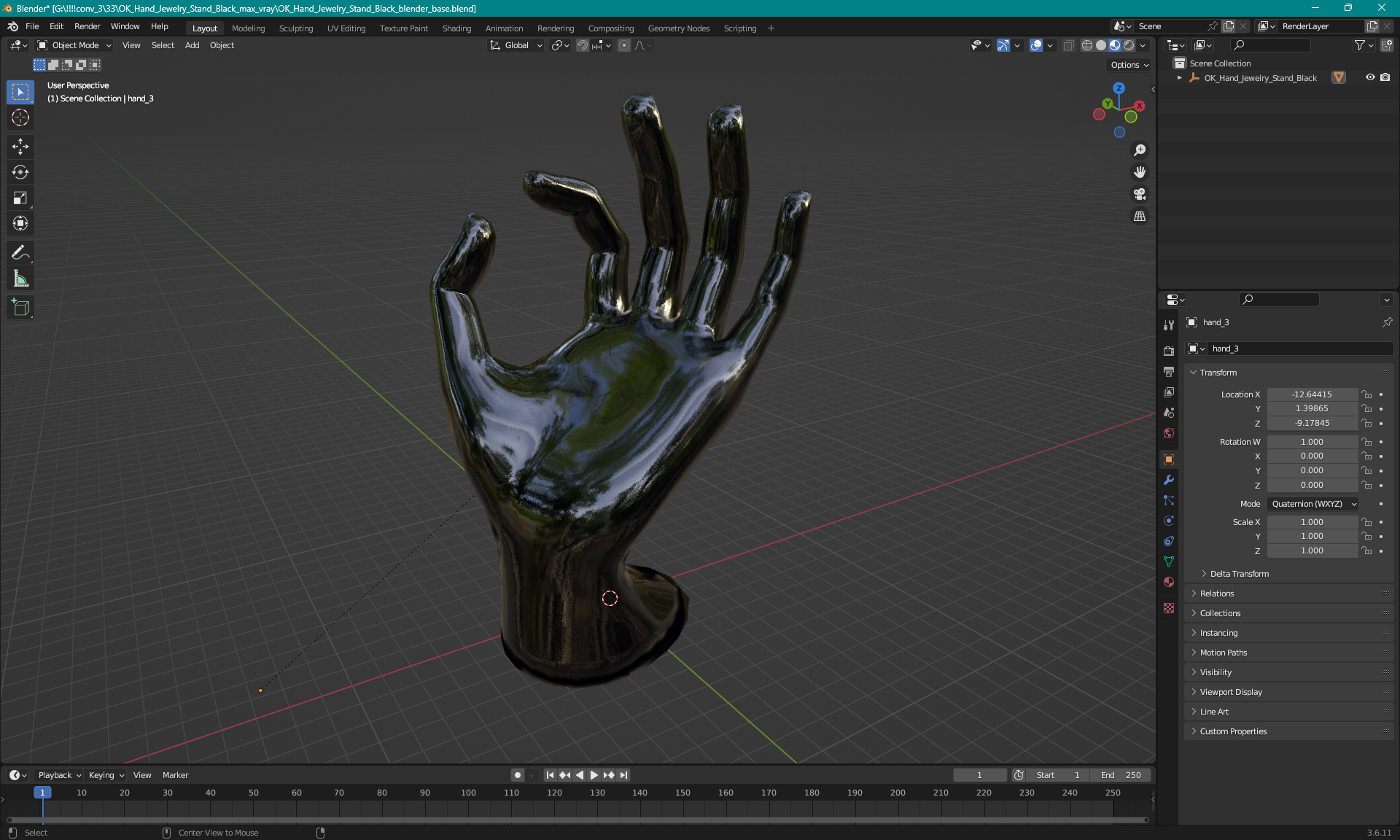Open the Texture properties tab
The width and height of the screenshot is (1400, 840).
tap(1169, 607)
